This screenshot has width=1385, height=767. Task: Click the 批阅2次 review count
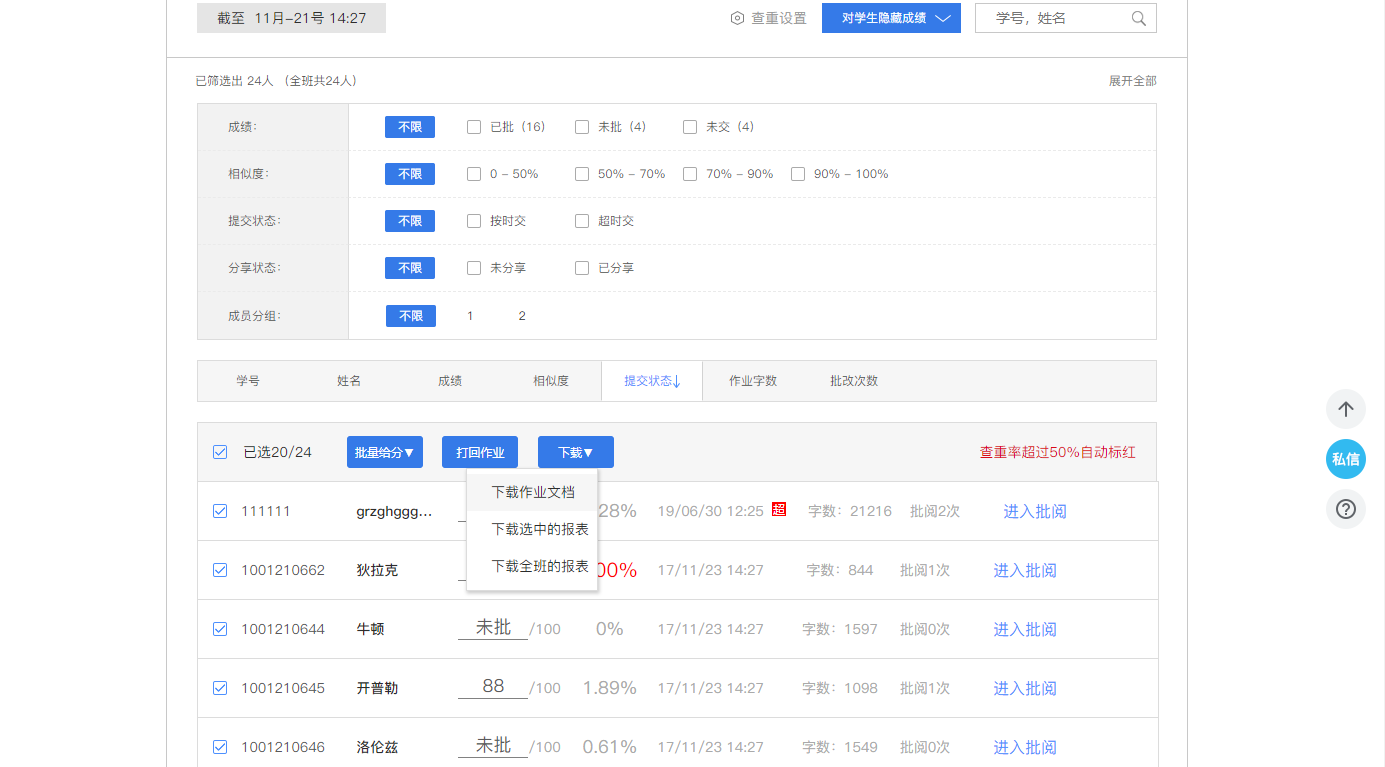pos(935,511)
